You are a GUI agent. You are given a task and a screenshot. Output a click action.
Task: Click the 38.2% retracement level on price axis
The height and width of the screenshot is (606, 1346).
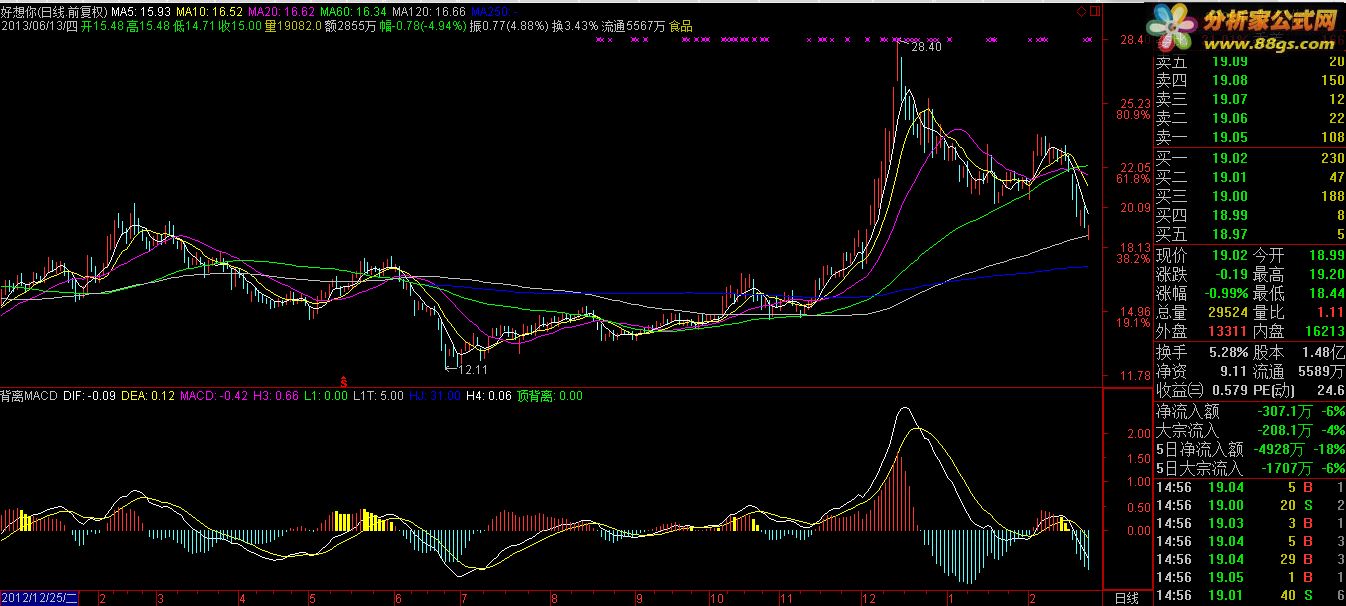point(1133,259)
